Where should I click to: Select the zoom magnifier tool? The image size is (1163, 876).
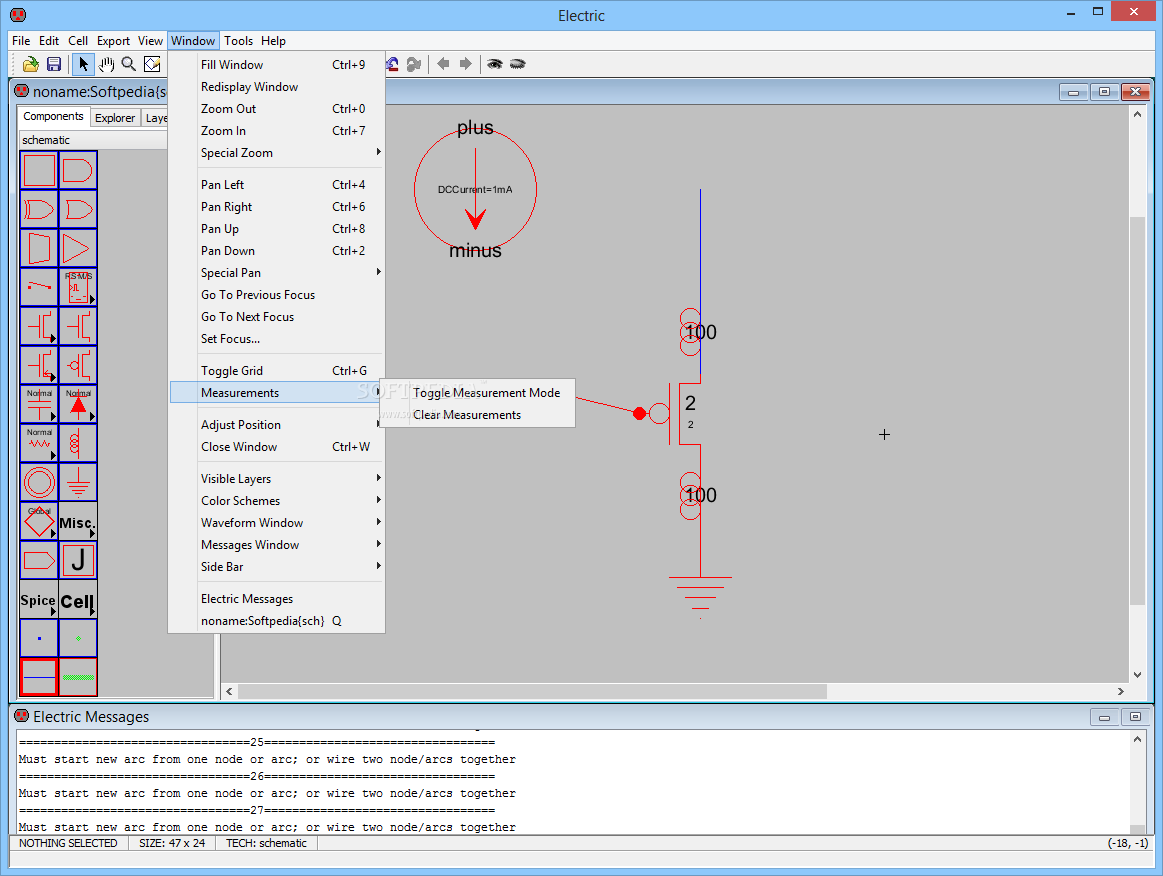[x=129, y=65]
